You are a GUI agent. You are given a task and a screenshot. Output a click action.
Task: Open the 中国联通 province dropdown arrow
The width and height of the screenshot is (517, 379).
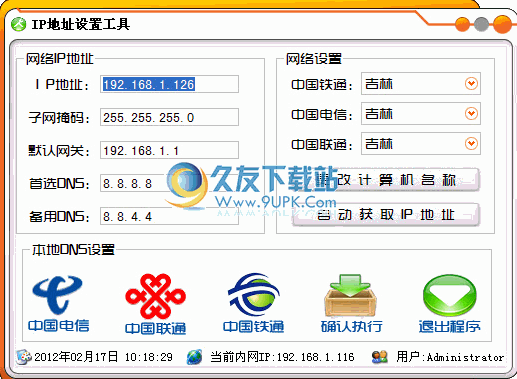(x=471, y=144)
